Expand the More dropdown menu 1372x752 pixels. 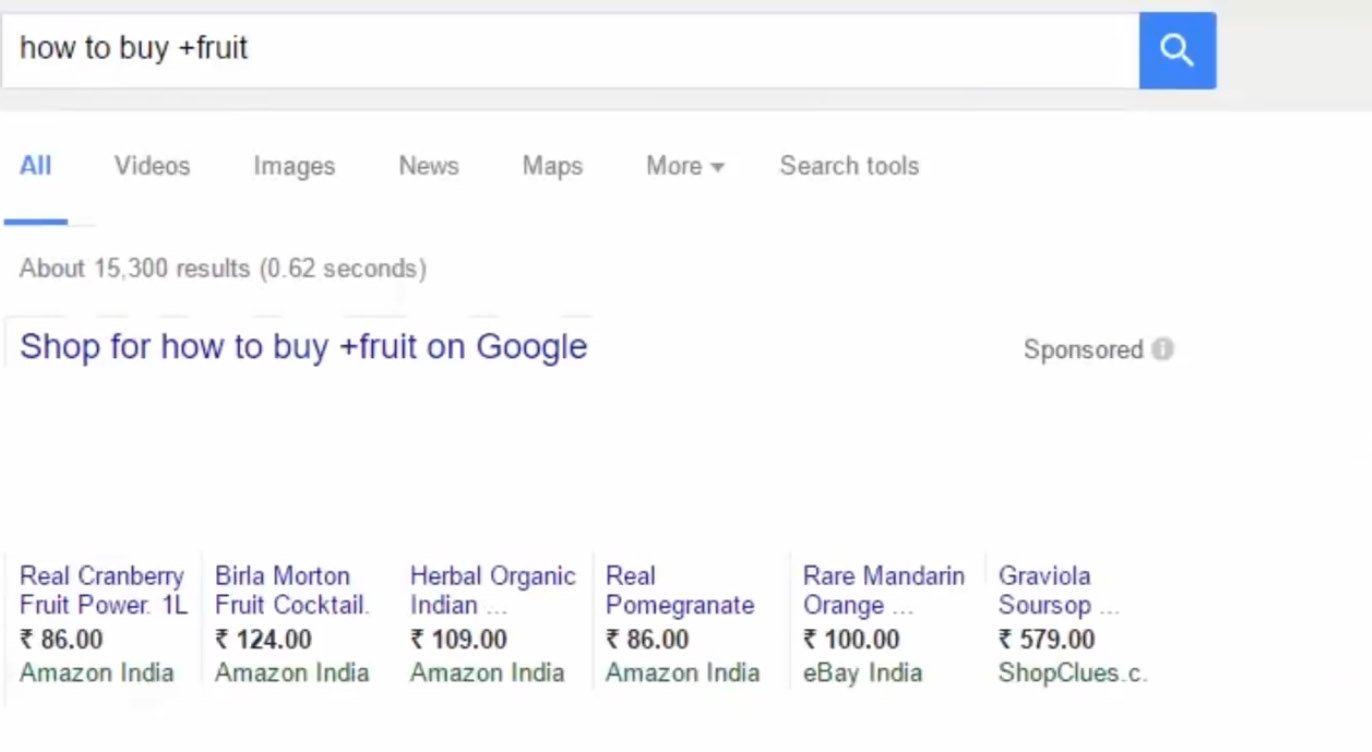pyautogui.click(x=684, y=166)
